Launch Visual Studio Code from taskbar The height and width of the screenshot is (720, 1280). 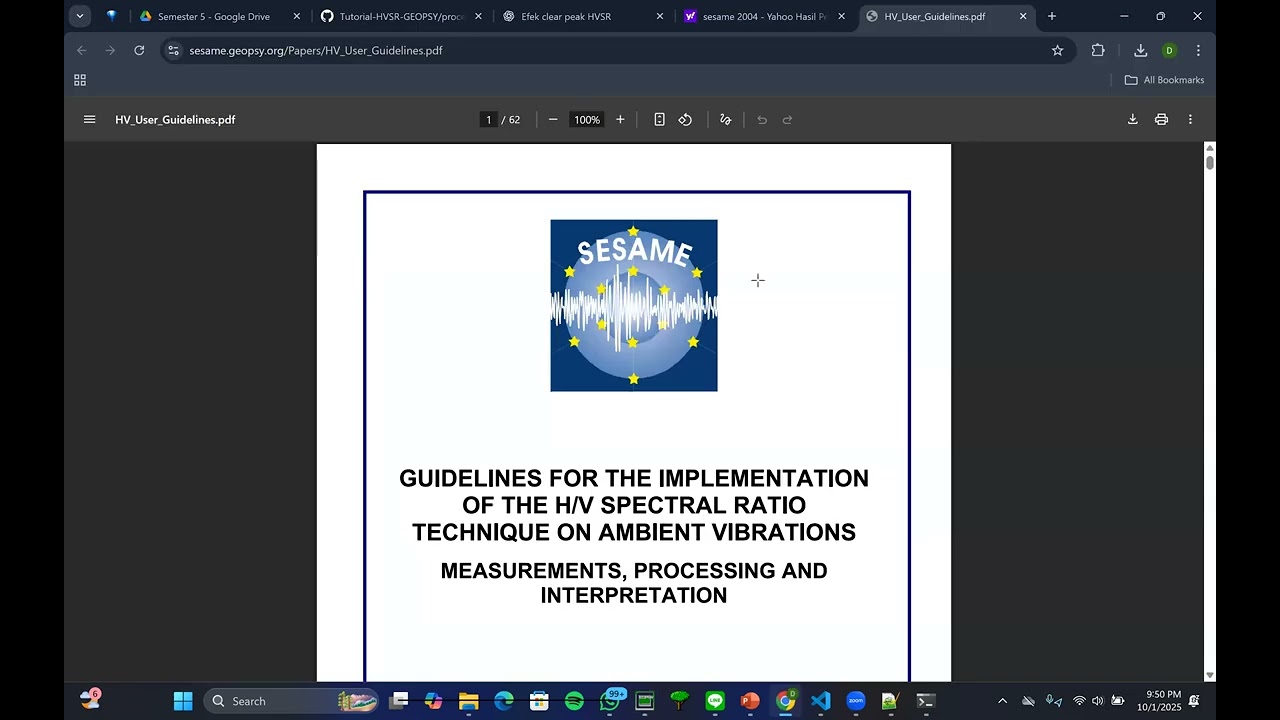(821, 701)
